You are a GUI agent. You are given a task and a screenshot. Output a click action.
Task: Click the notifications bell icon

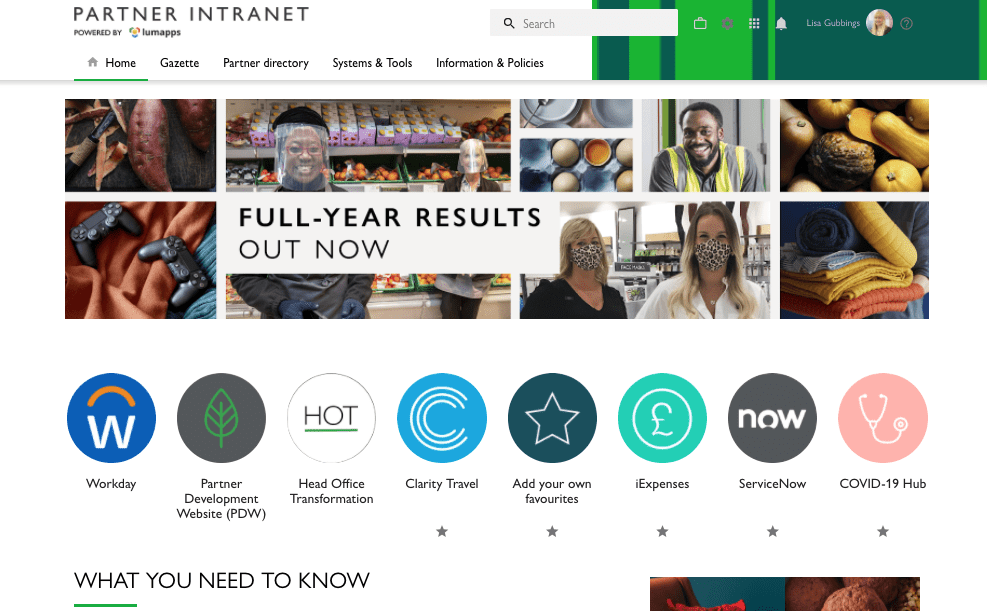(781, 24)
